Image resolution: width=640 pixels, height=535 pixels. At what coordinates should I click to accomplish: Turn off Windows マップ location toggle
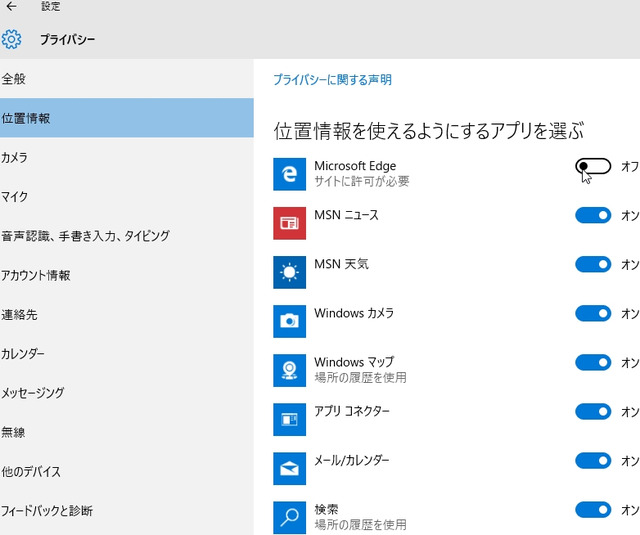[593, 362]
